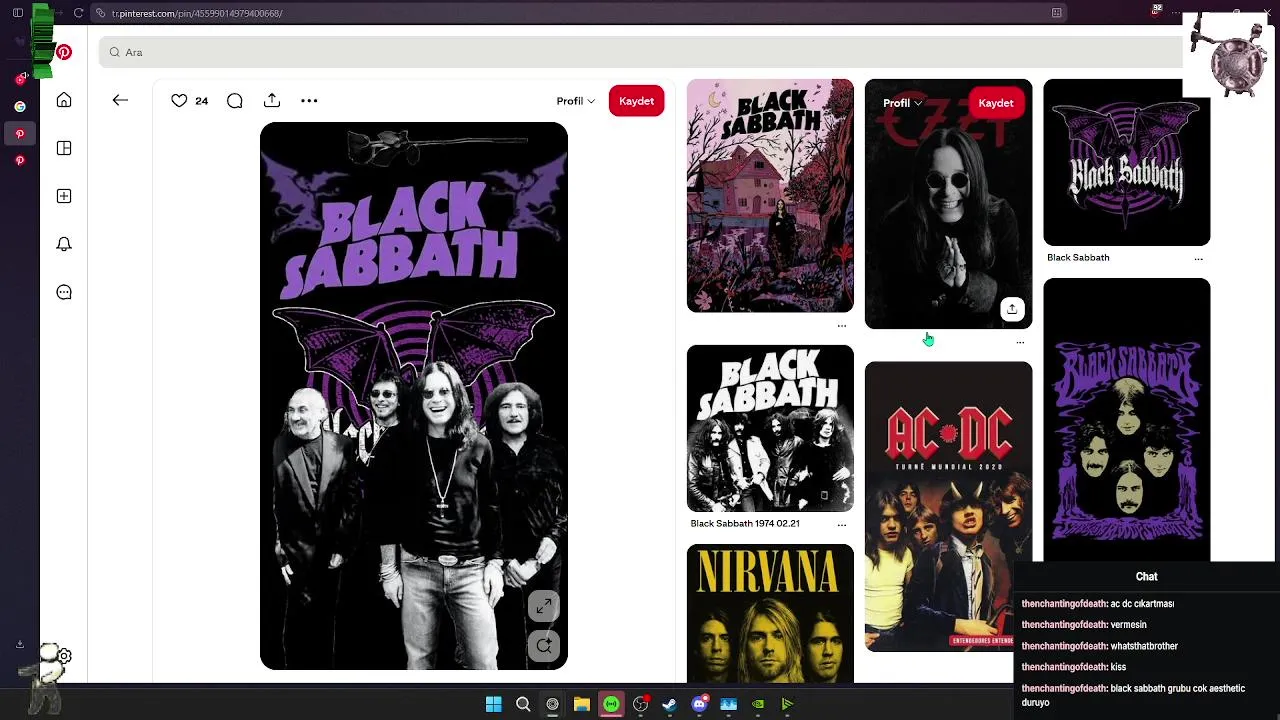Open more options under haunted house pin

click(842, 326)
